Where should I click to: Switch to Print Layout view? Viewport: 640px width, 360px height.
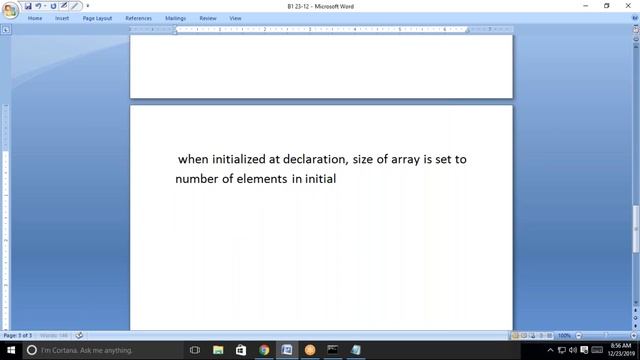(x=515, y=336)
